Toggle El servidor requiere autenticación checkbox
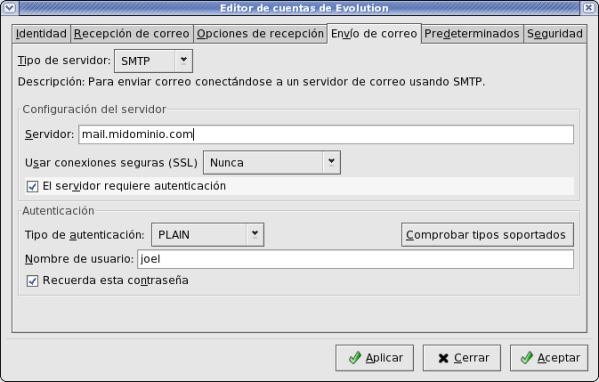 [x=32, y=186]
